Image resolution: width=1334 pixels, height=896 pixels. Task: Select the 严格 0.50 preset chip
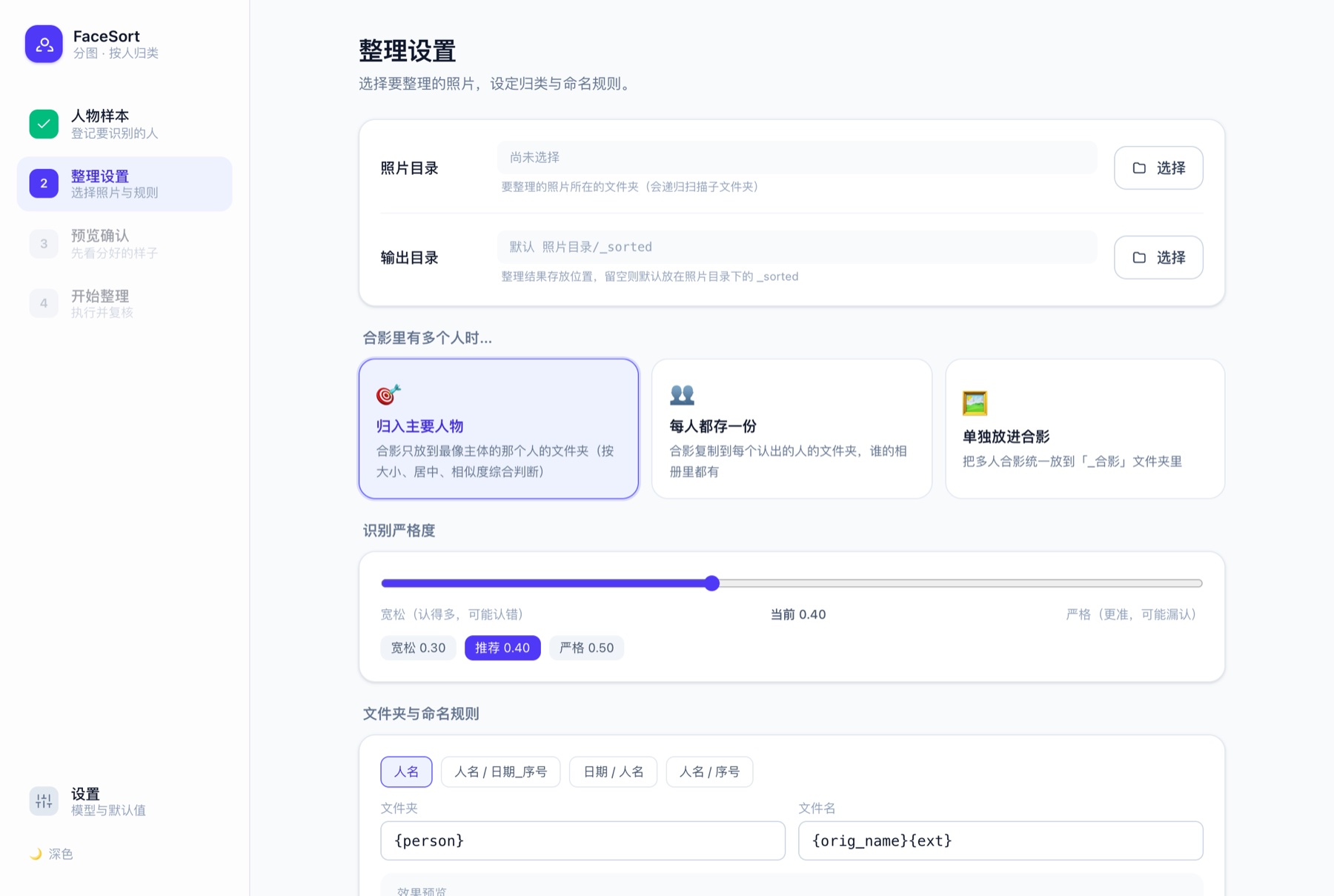[x=586, y=648]
